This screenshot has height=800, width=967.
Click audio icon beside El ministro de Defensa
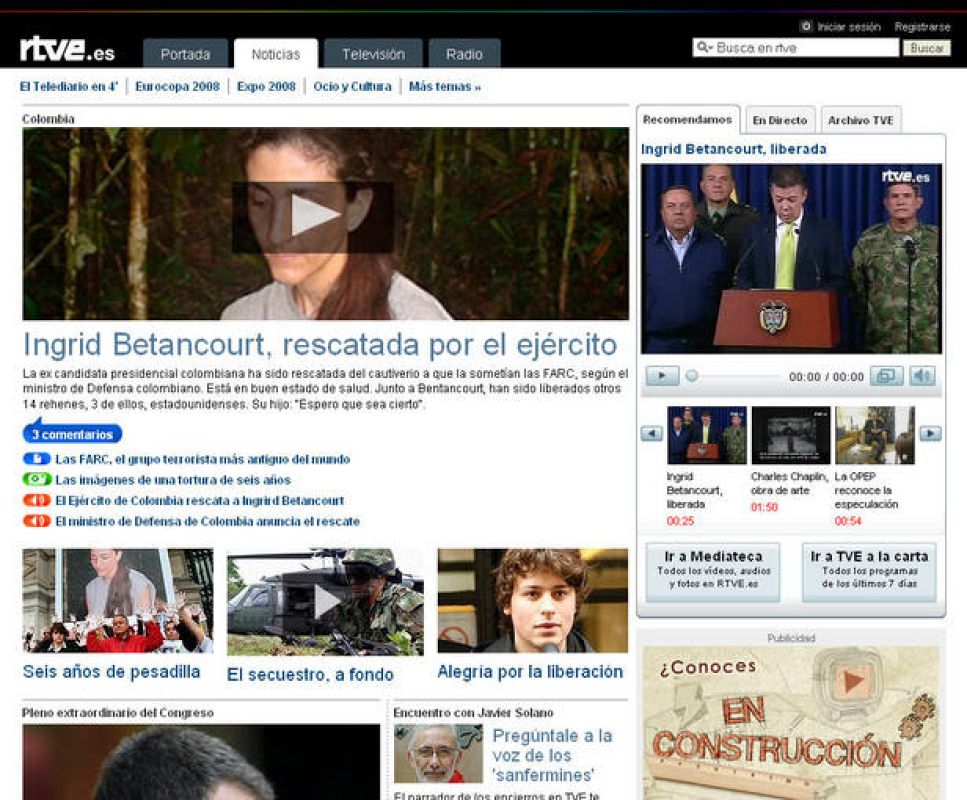[x=37, y=521]
